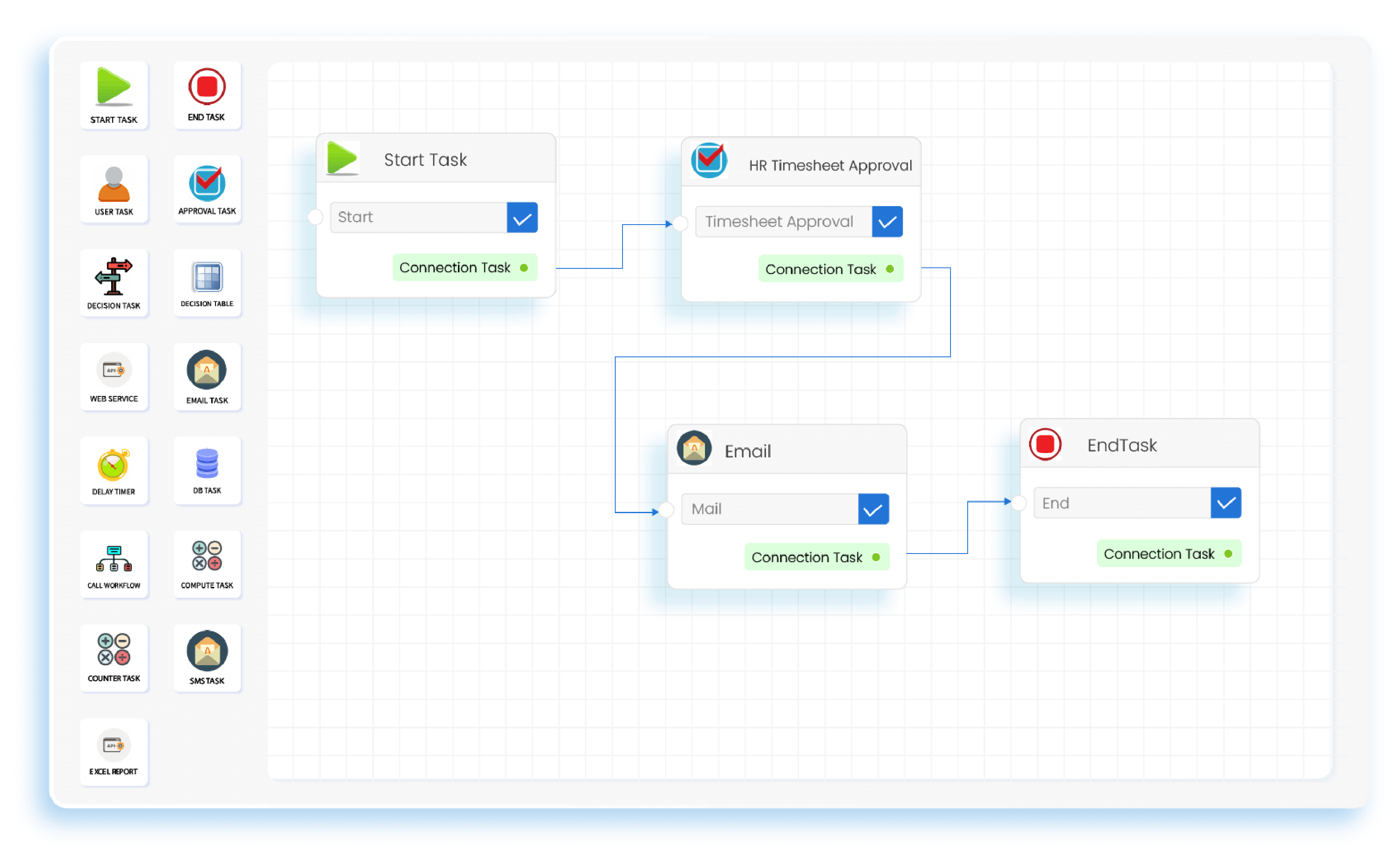Click Connection Task button in EndTask node
The image size is (1400, 861).
[1168, 554]
